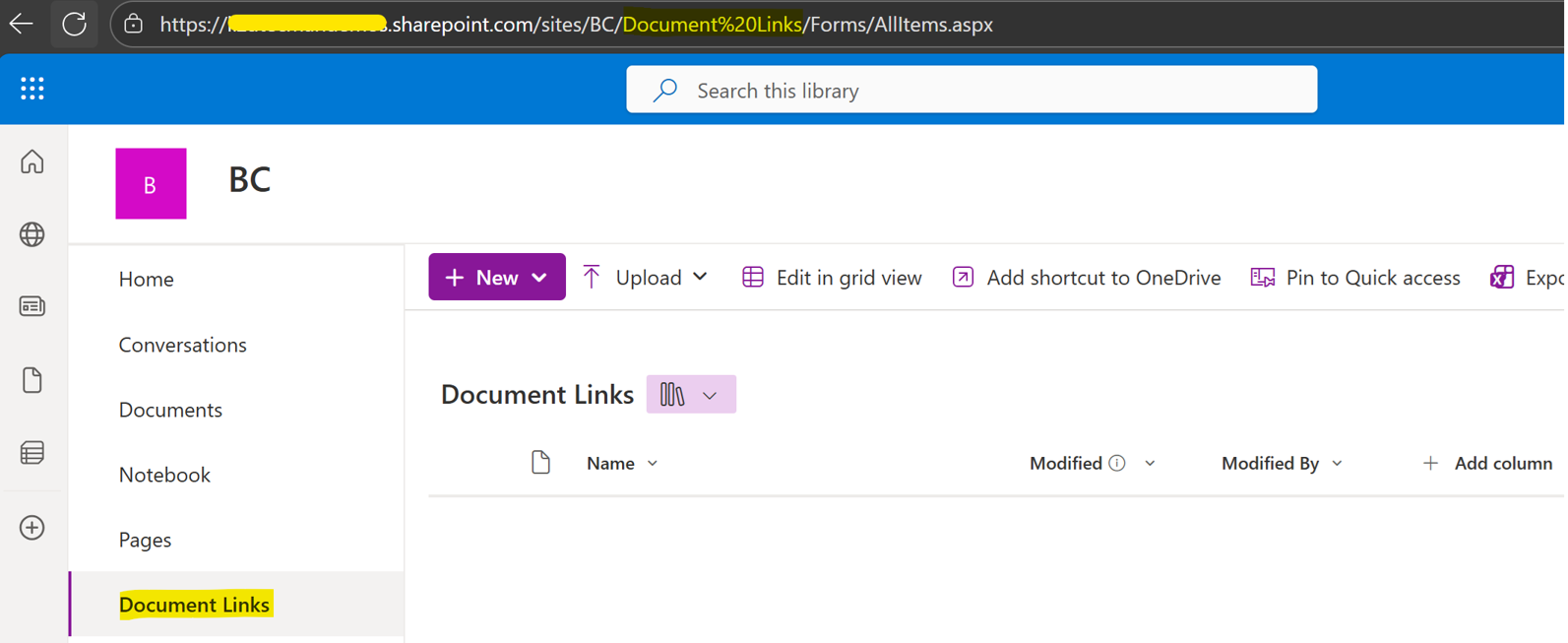Click Add shortcut to OneDrive
This screenshot has height=643, width=1568.
[1087, 278]
